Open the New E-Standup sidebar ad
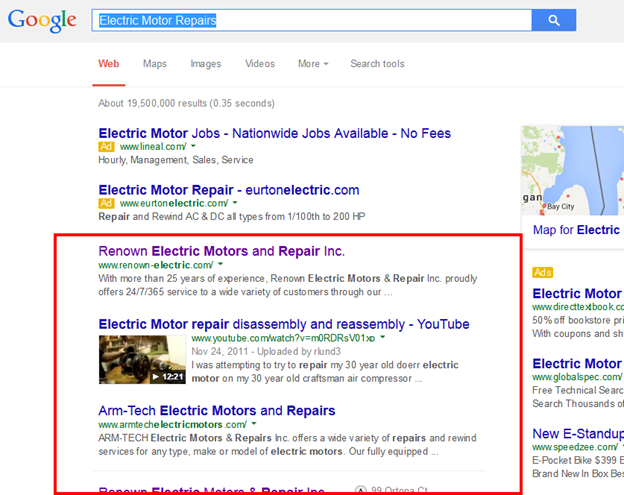Viewport: 624px width, 495px height. 578,434
